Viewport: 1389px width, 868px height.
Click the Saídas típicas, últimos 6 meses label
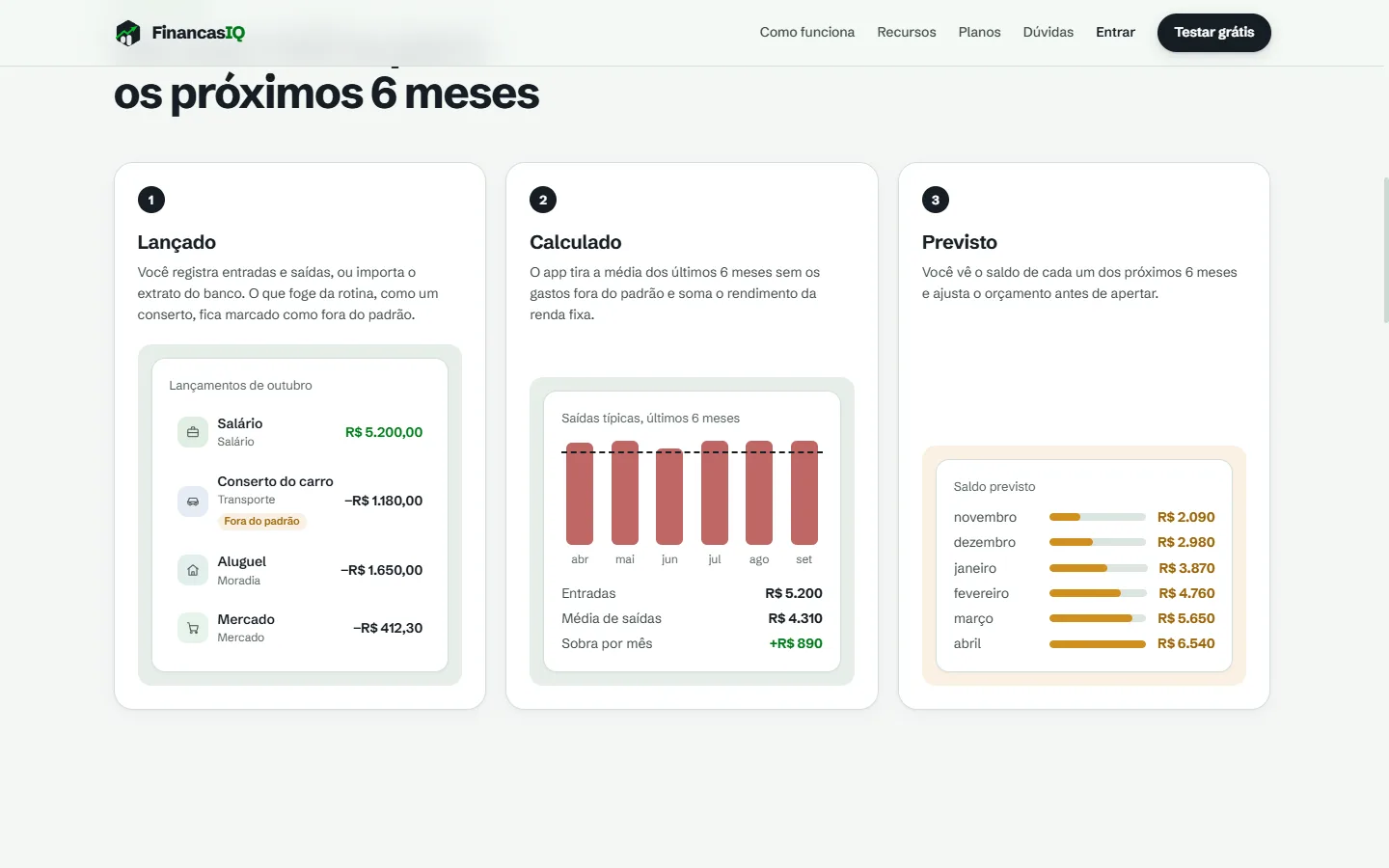coord(651,418)
